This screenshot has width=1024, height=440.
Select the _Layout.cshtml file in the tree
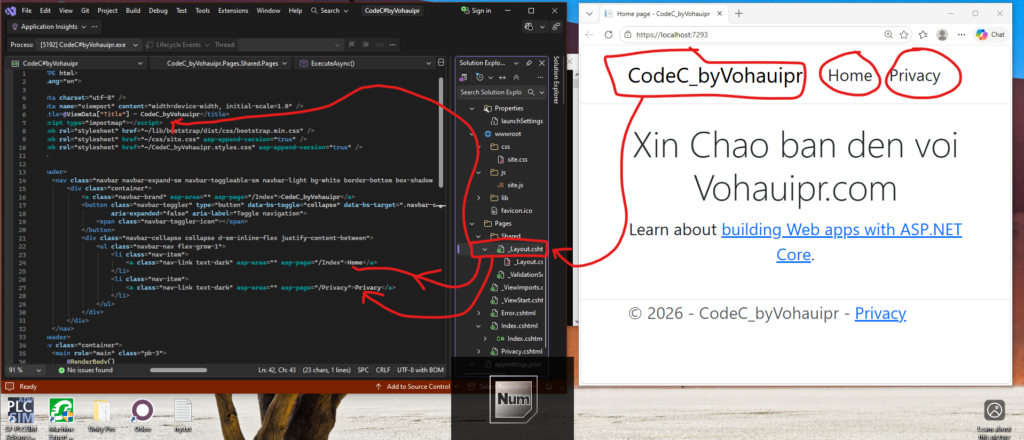tap(524, 249)
